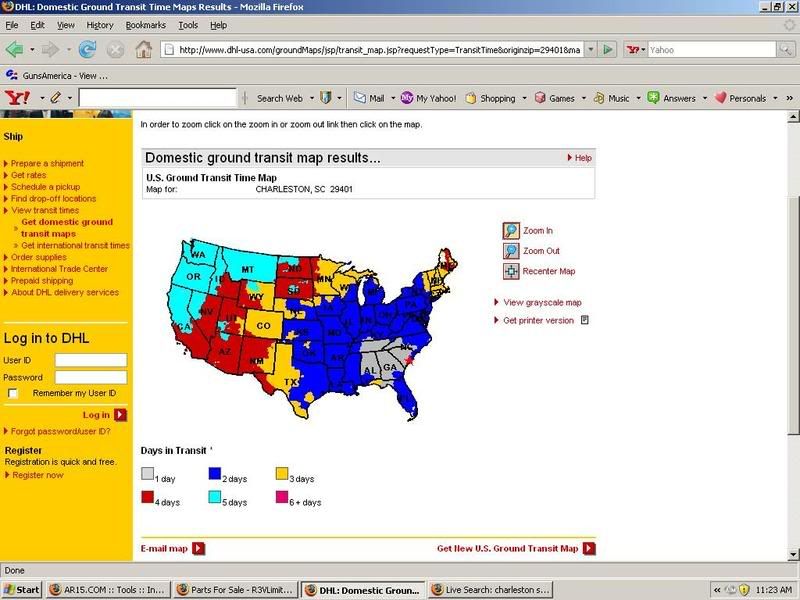The height and width of the screenshot is (600, 800).
Task: Expand the Games dropdown arrow
Action: click(x=584, y=98)
